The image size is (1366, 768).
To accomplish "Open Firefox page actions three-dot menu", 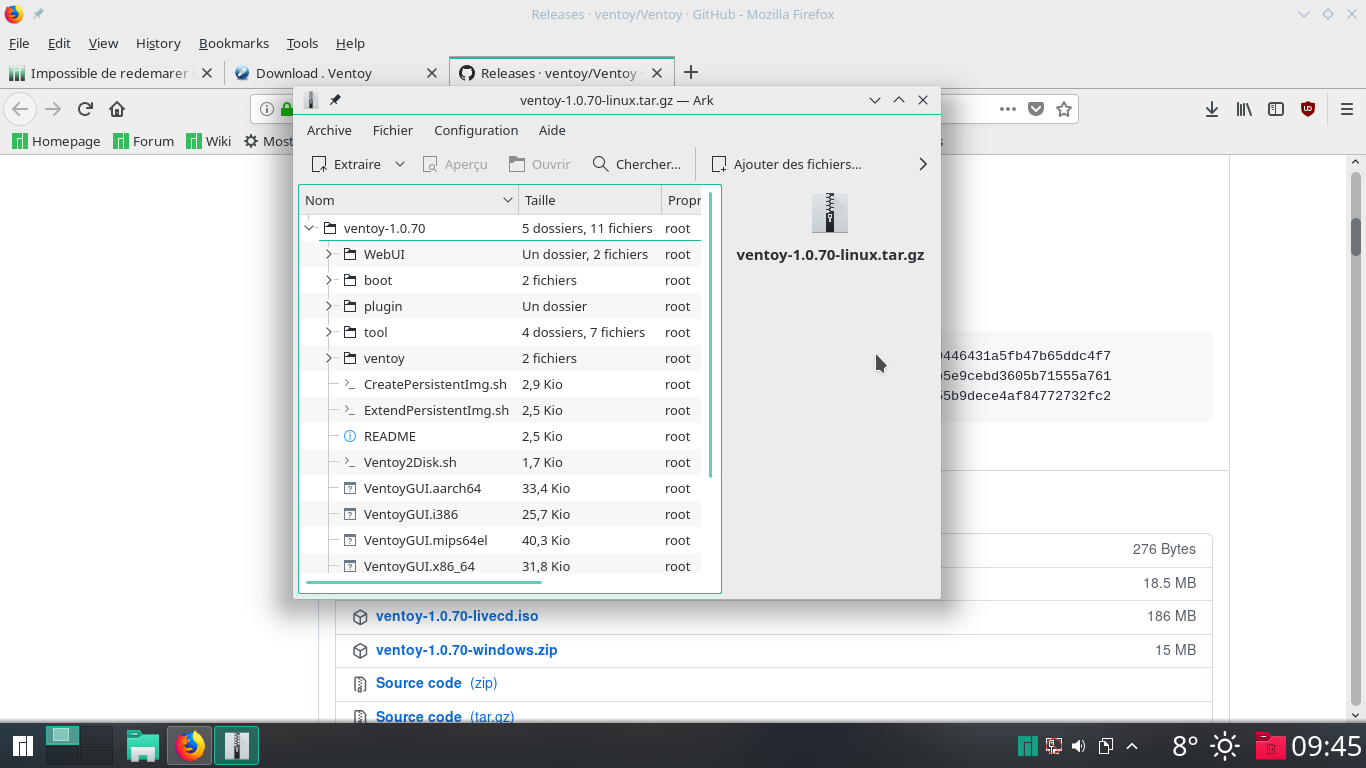I will 1008,109.
